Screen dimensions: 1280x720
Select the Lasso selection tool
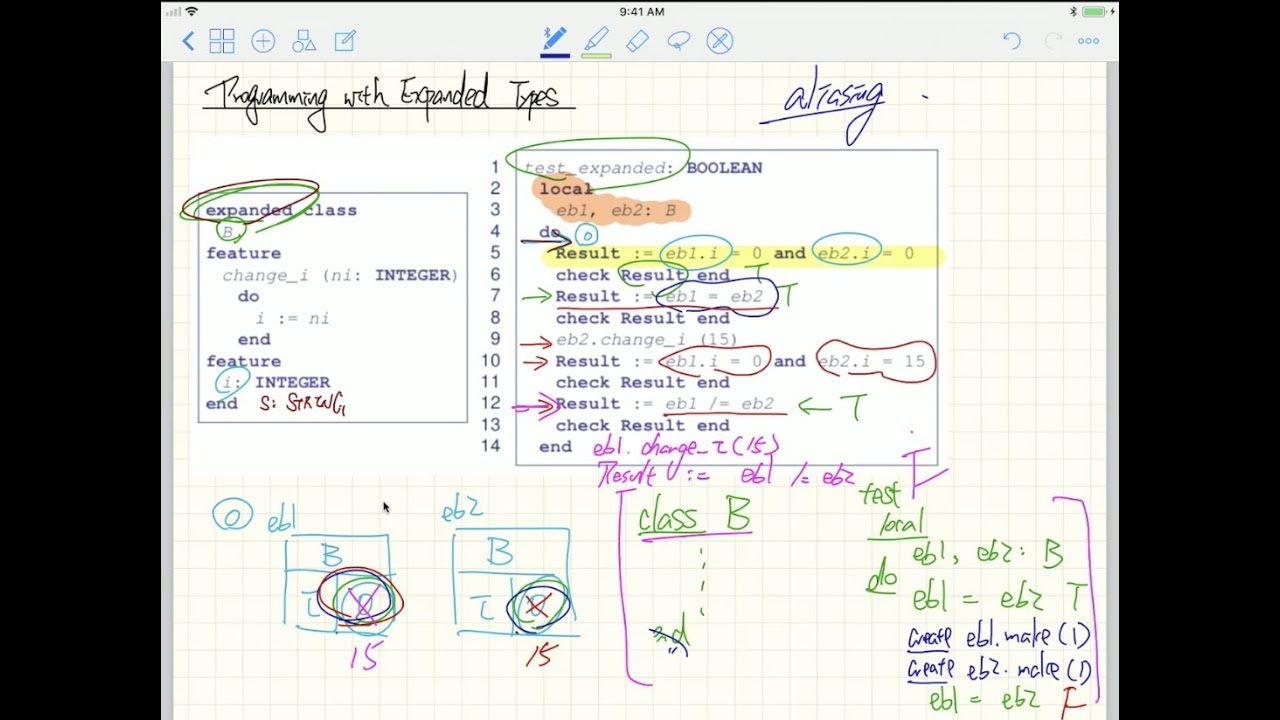point(678,41)
